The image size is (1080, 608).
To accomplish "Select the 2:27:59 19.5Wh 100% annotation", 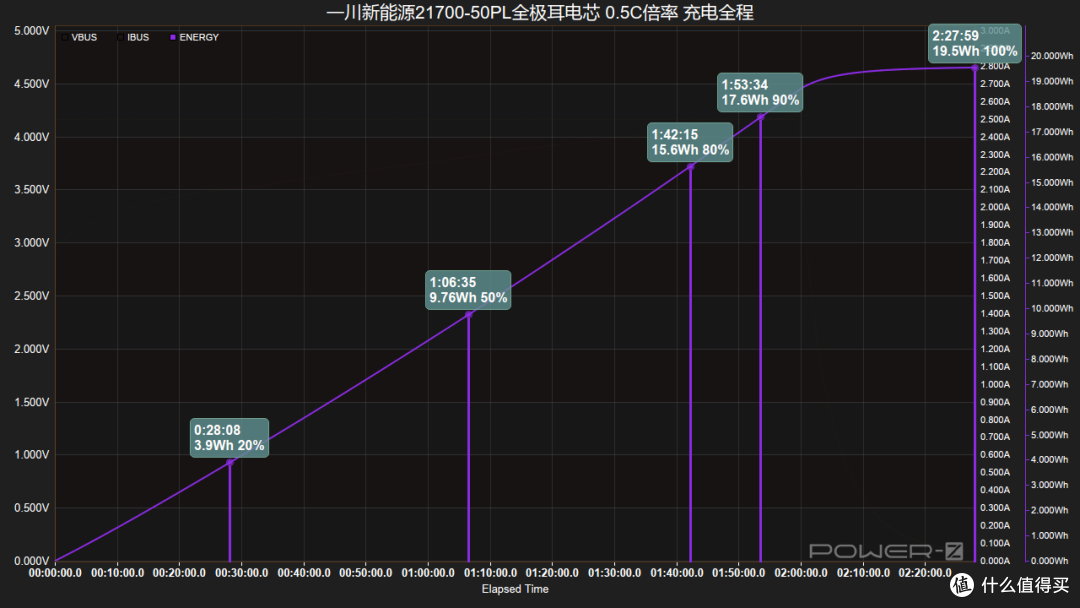I will pyautogui.click(x=975, y=43).
